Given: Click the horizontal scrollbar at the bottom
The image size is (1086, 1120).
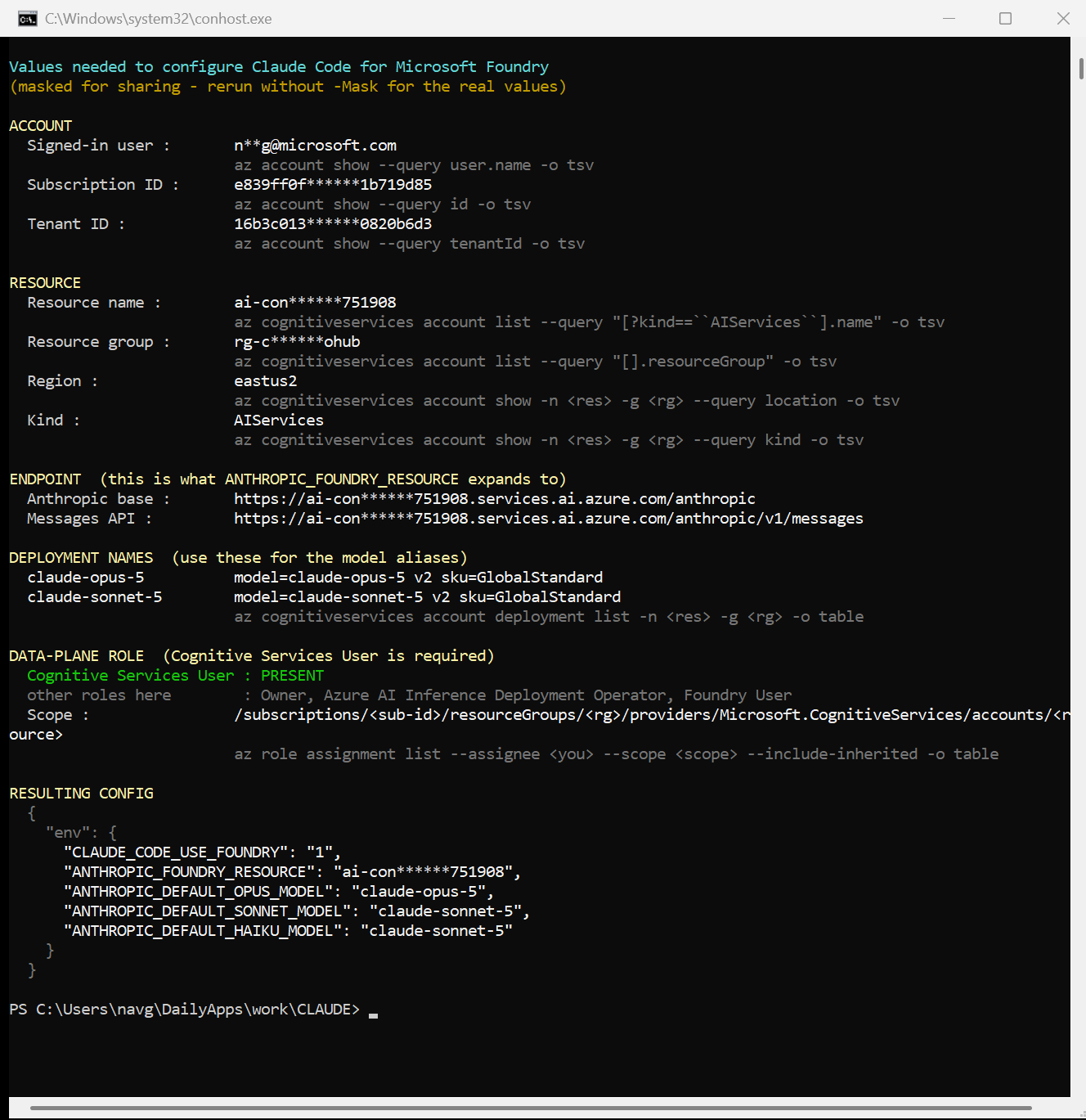Looking at the screenshot, I should (531, 1109).
